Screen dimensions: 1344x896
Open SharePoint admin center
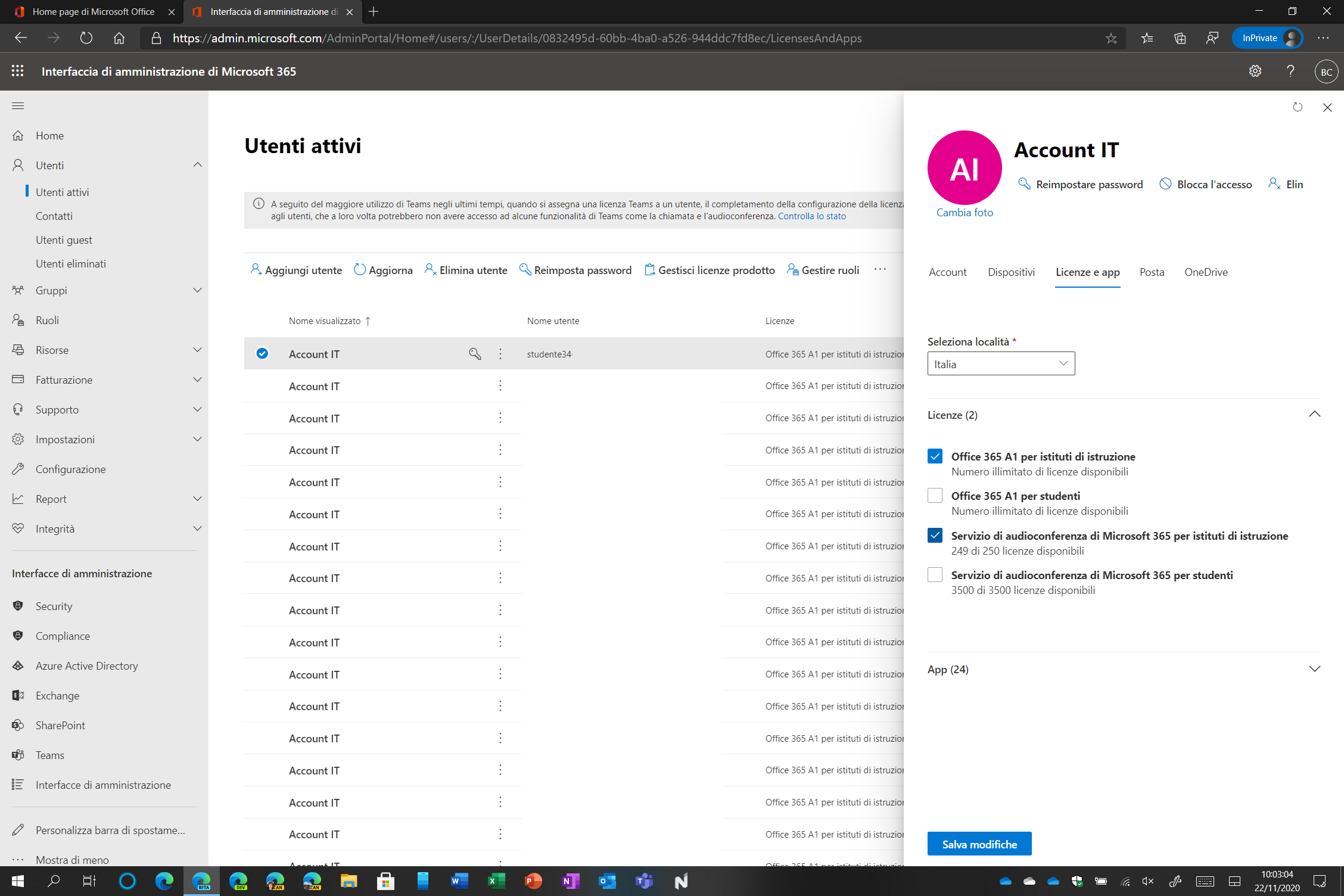click(60, 725)
